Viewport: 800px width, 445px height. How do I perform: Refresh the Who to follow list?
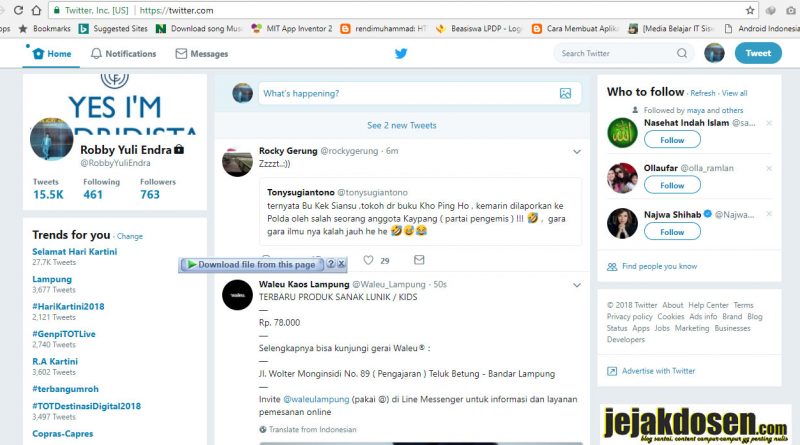[x=703, y=93]
